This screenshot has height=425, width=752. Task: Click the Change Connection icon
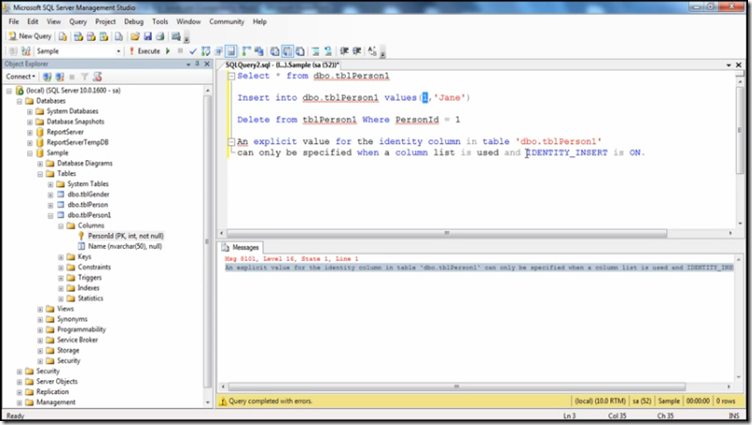[26, 51]
